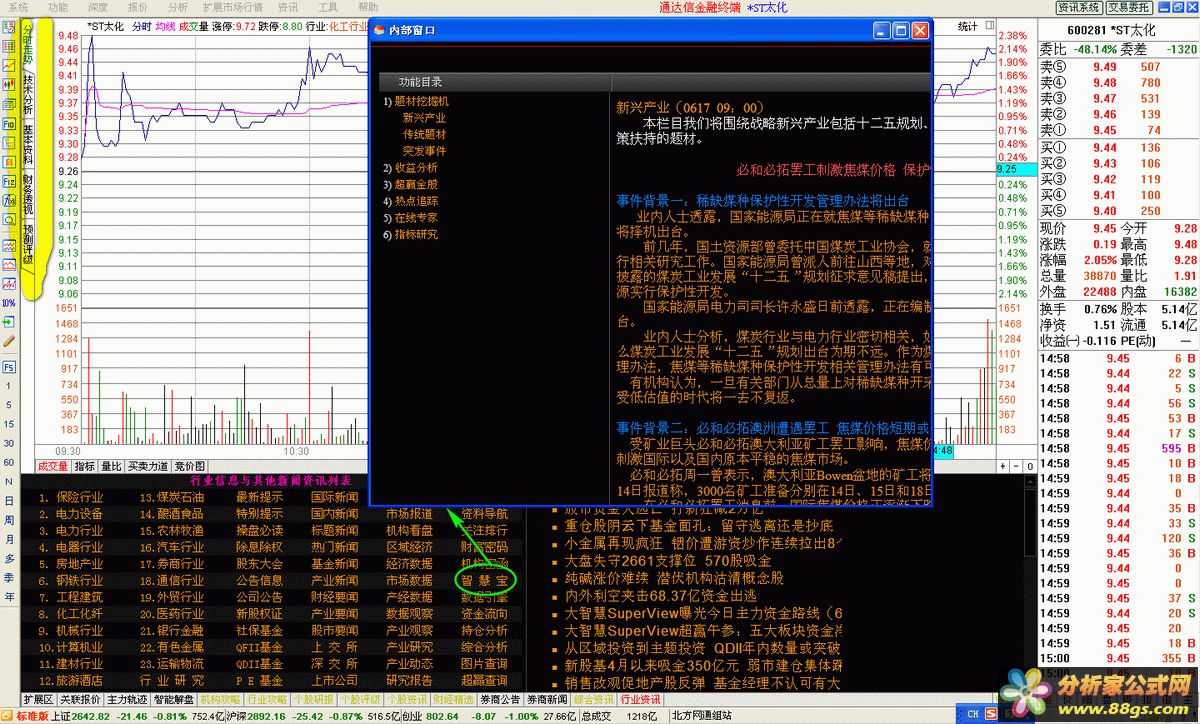1200x724 pixels.
Task: Open the 最新提示 news link
Action: [x=259, y=497]
